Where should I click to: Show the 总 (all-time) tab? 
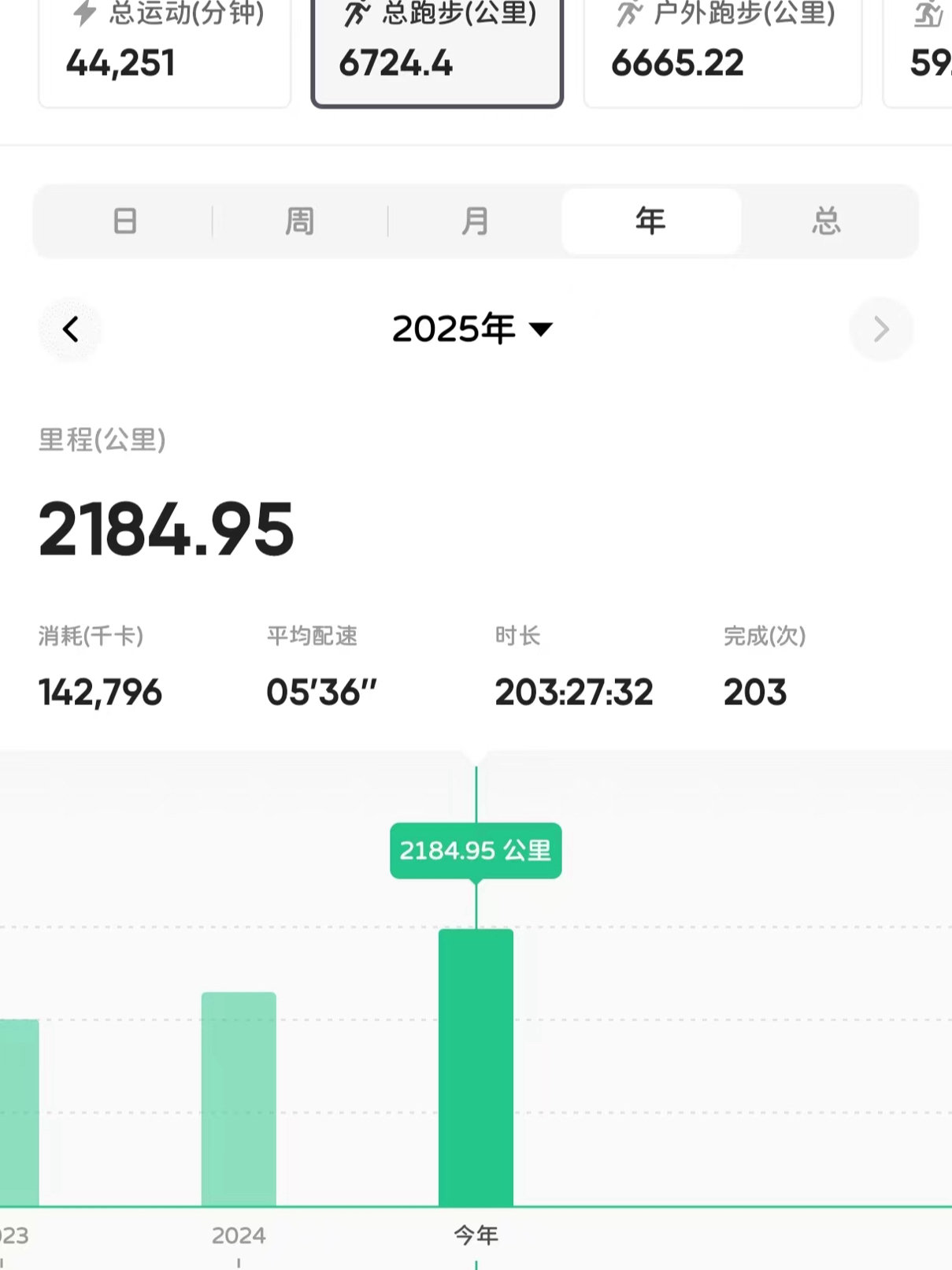pos(826,221)
